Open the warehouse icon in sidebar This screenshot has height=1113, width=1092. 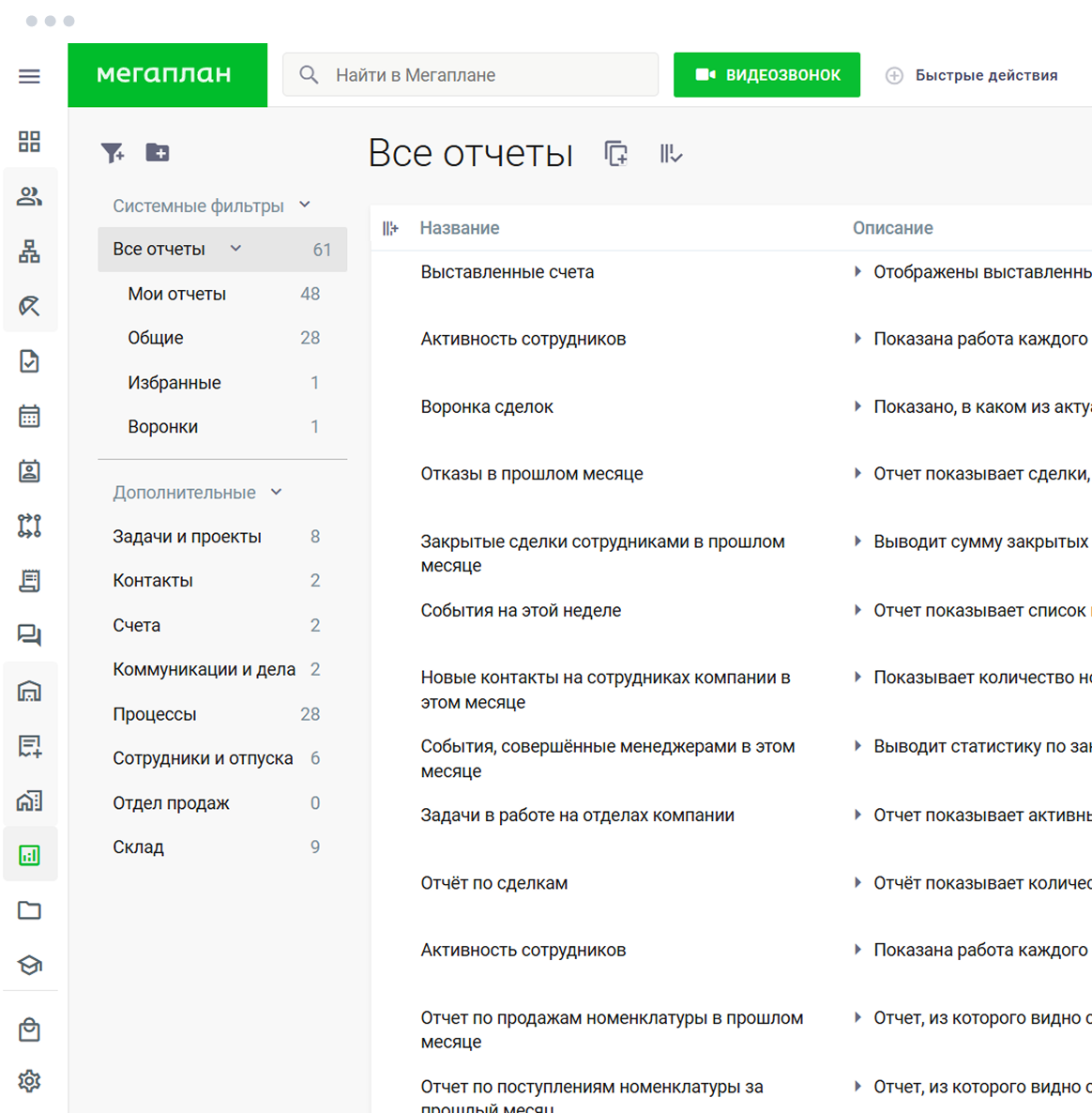tap(29, 691)
